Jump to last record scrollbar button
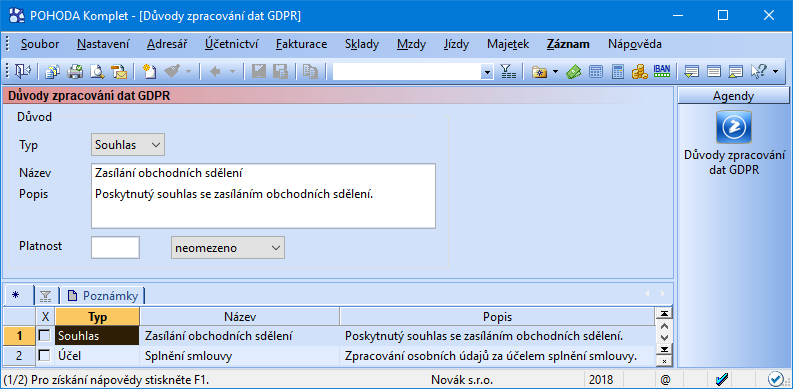This screenshot has width=793, height=389. (664, 350)
